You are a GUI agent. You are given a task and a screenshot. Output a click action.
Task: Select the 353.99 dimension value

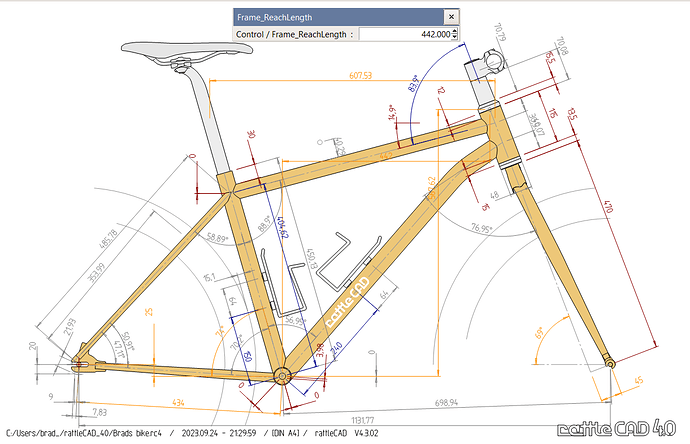pyautogui.click(x=96, y=272)
